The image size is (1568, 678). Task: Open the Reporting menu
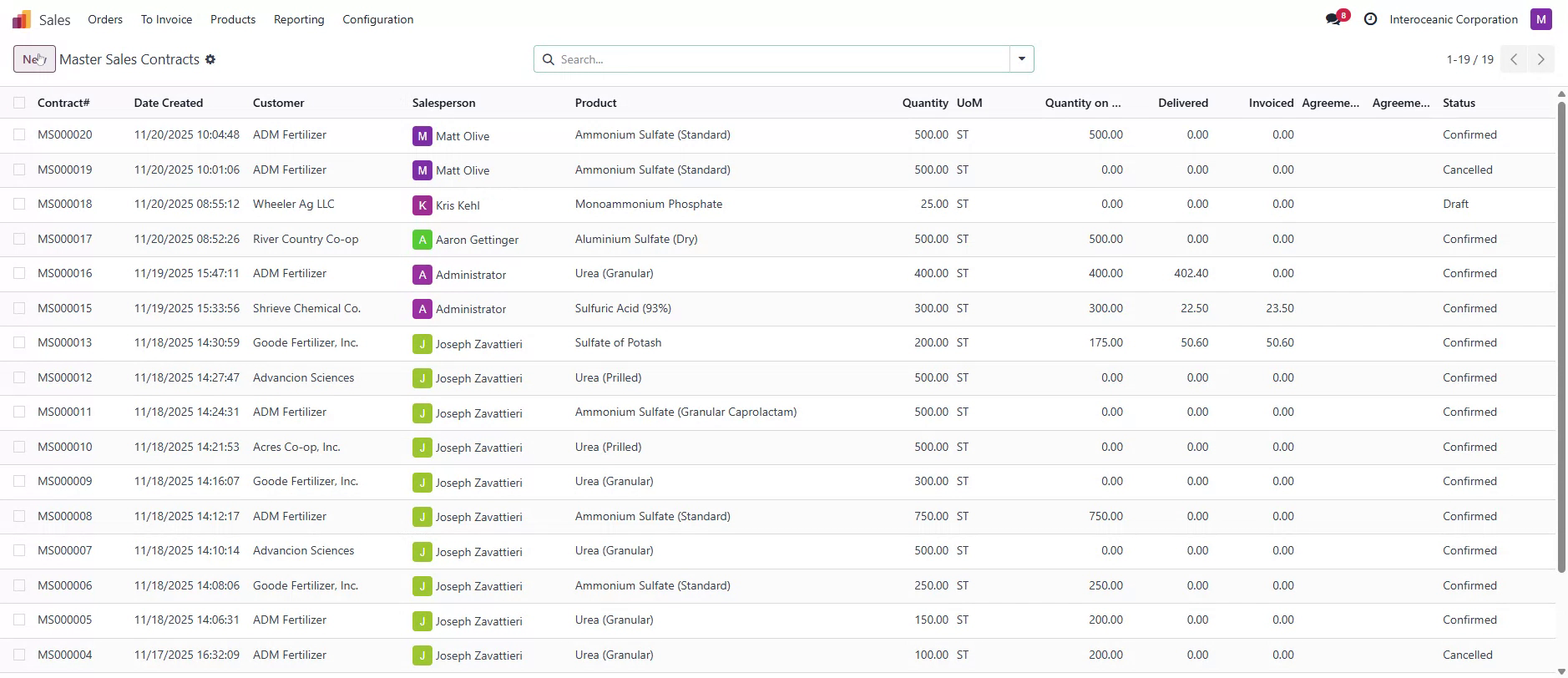(x=299, y=19)
